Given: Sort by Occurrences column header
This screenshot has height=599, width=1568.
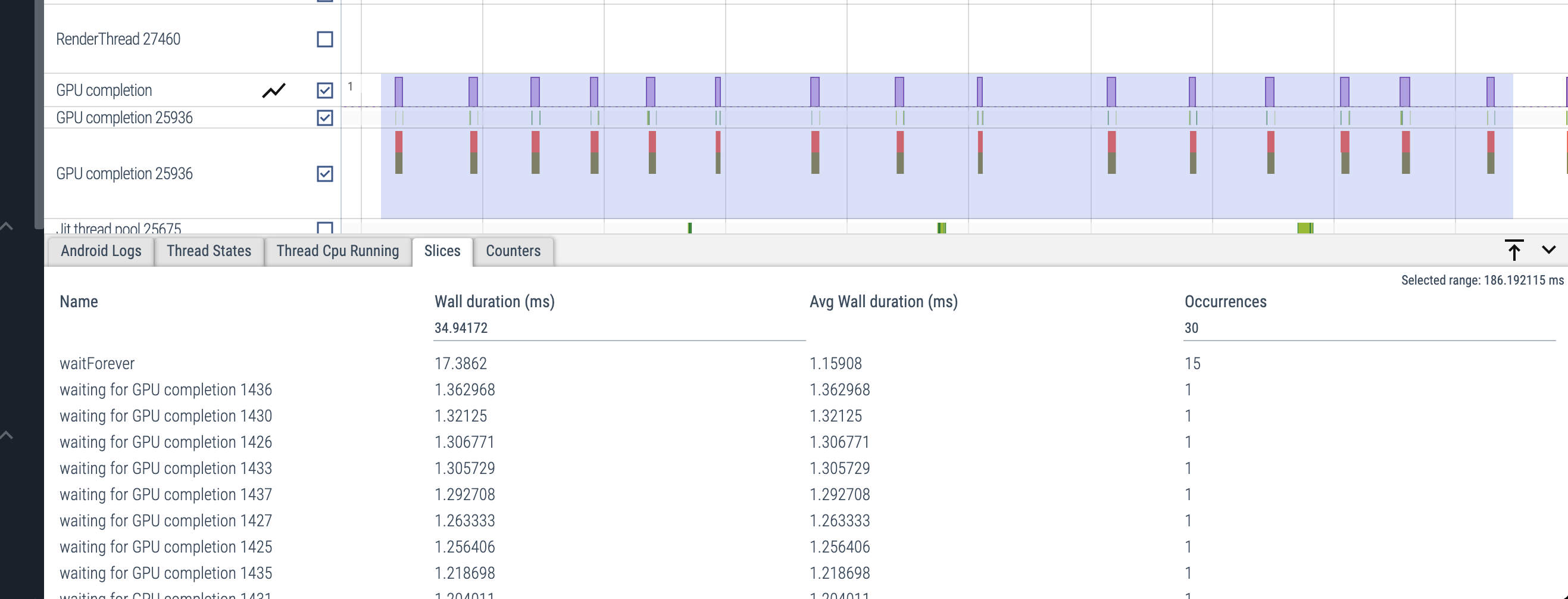Looking at the screenshot, I should (x=1225, y=301).
